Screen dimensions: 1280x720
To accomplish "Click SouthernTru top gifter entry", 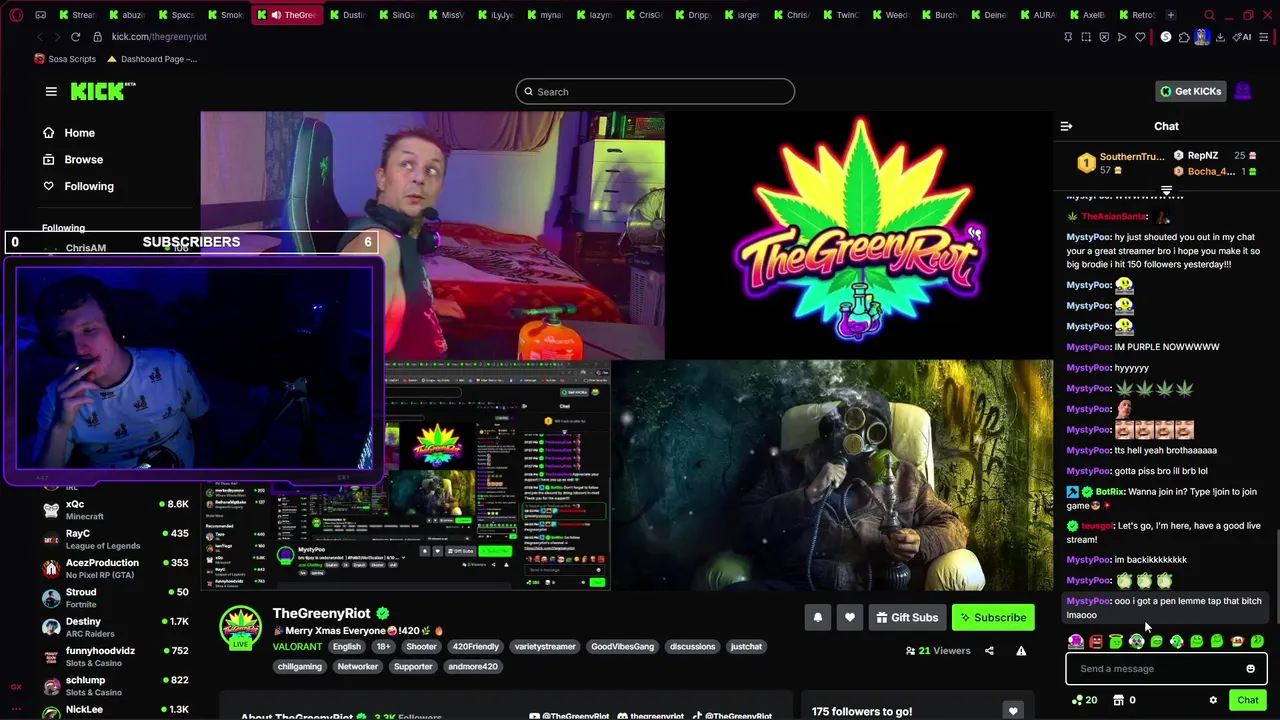I will [1120, 163].
